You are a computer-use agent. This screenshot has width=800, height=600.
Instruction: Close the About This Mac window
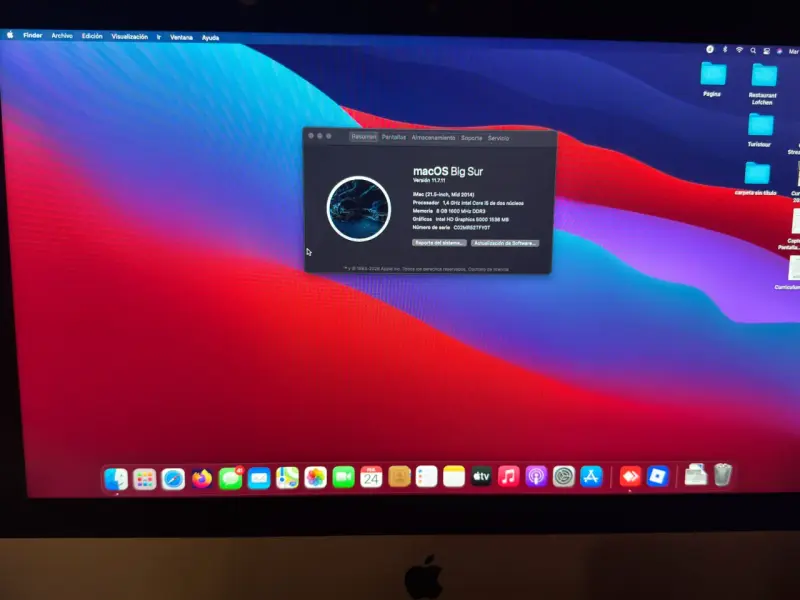[311, 136]
